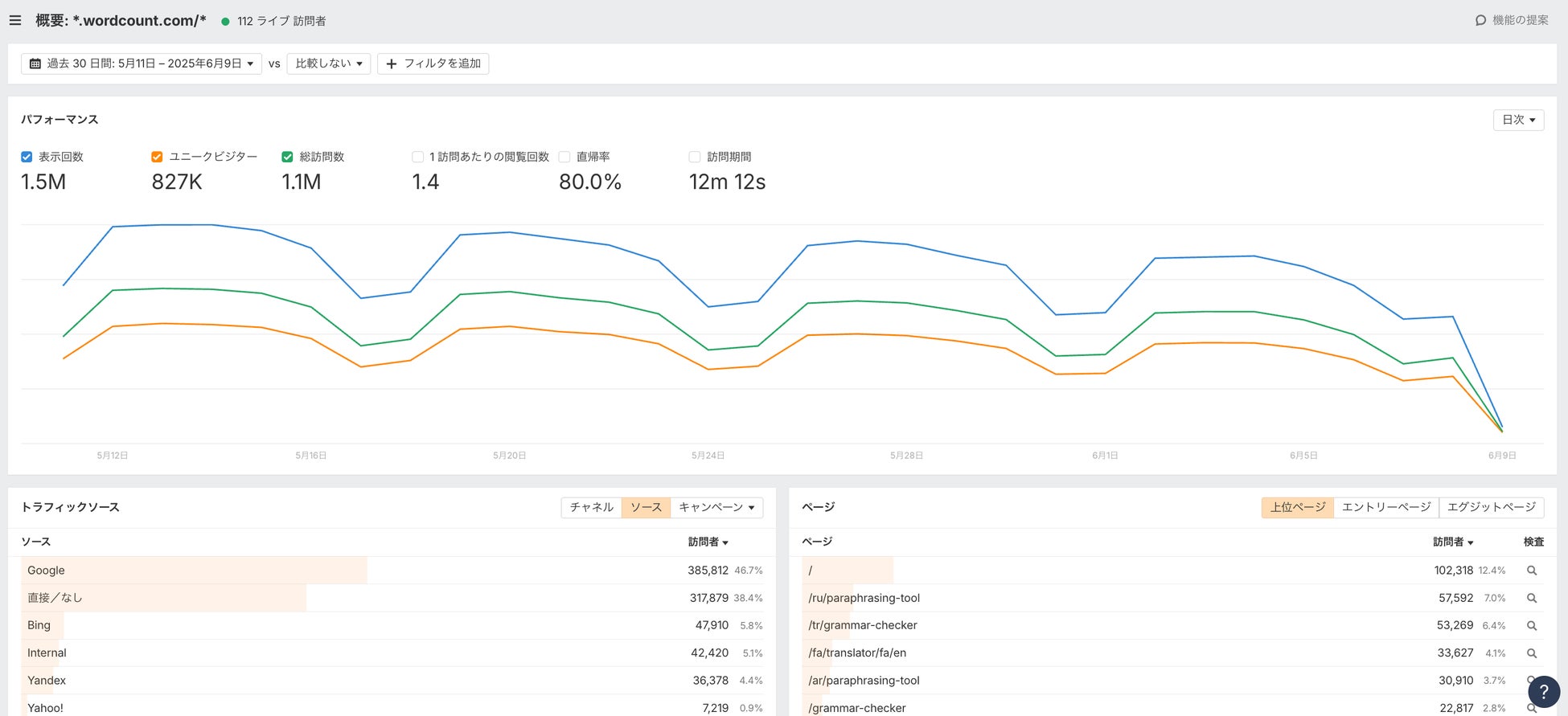Open the キャンペーン dropdown
Viewport: 1568px width, 716px height.
click(716, 507)
